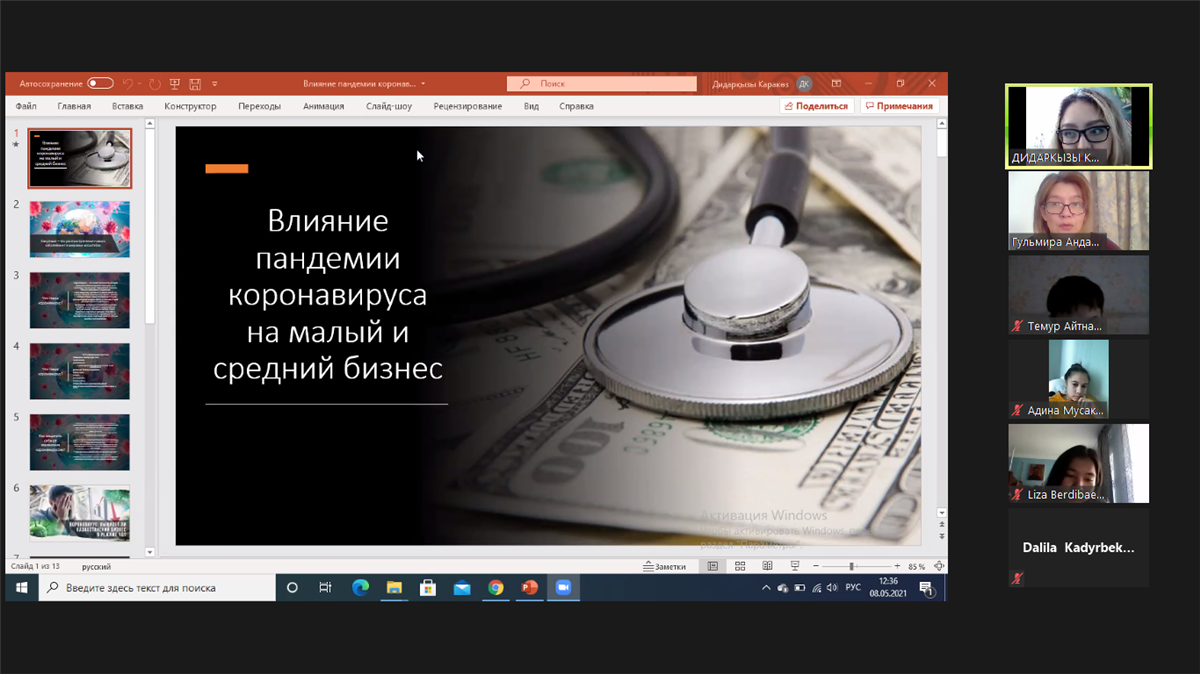Image resolution: width=1200 pixels, height=674 pixels.
Task: Click the Поделиться button
Action: [x=816, y=106]
